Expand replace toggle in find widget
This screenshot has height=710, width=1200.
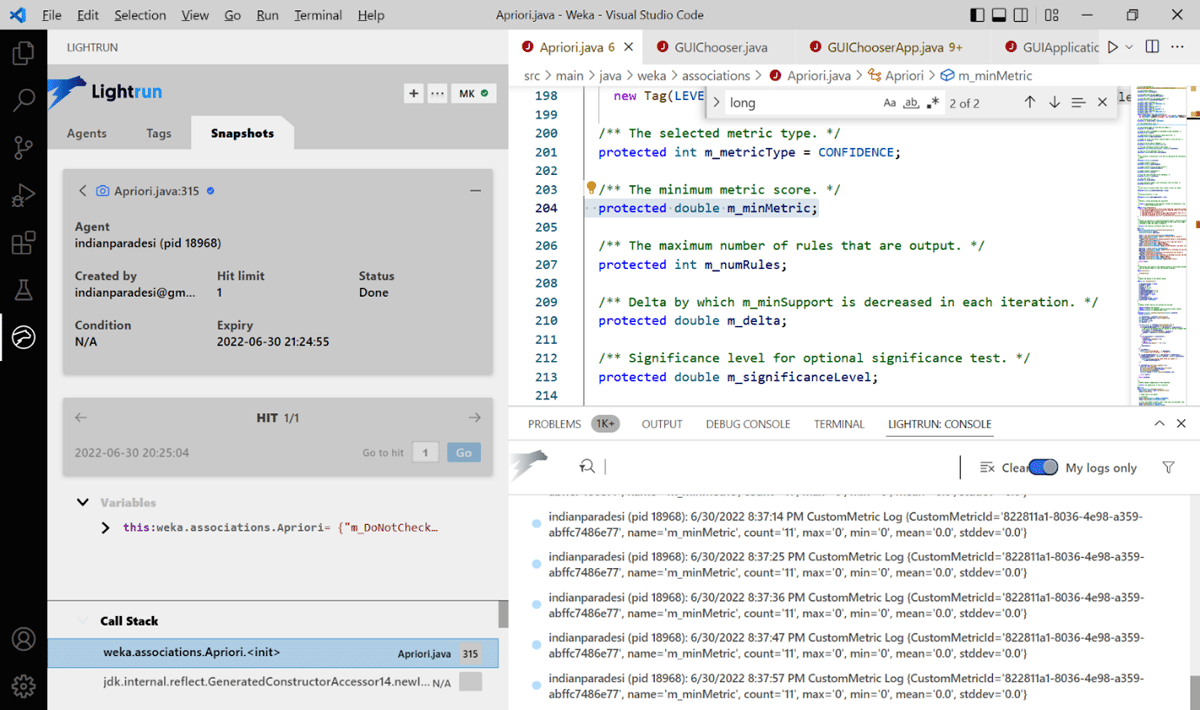[x=716, y=103]
